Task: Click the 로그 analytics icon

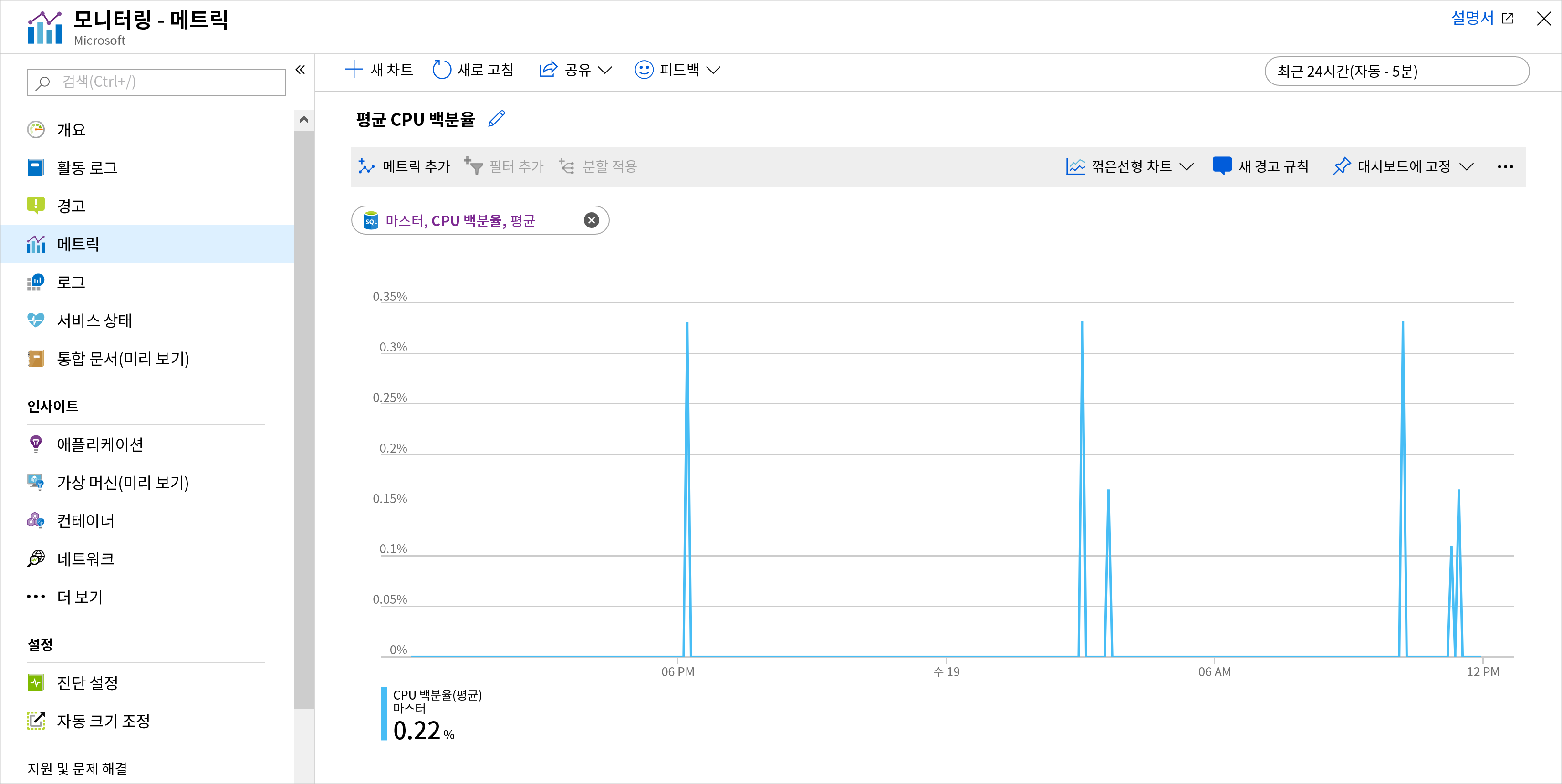Action: (36, 282)
